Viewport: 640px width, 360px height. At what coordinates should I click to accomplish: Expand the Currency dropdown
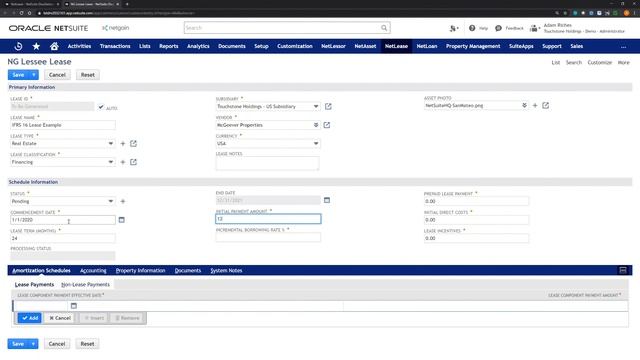(316, 144)
